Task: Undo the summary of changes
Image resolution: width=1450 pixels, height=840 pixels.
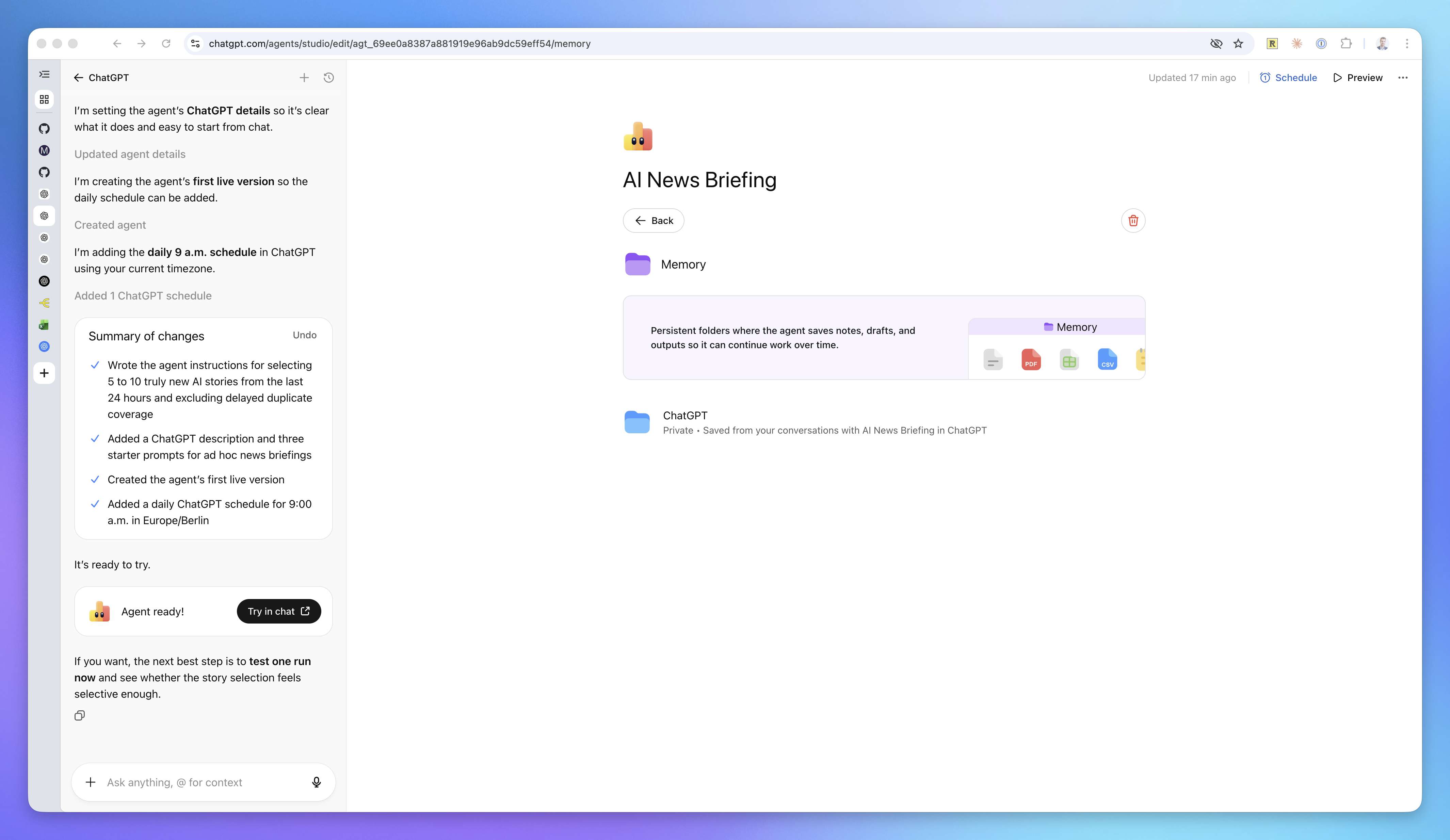Action: 304,335
